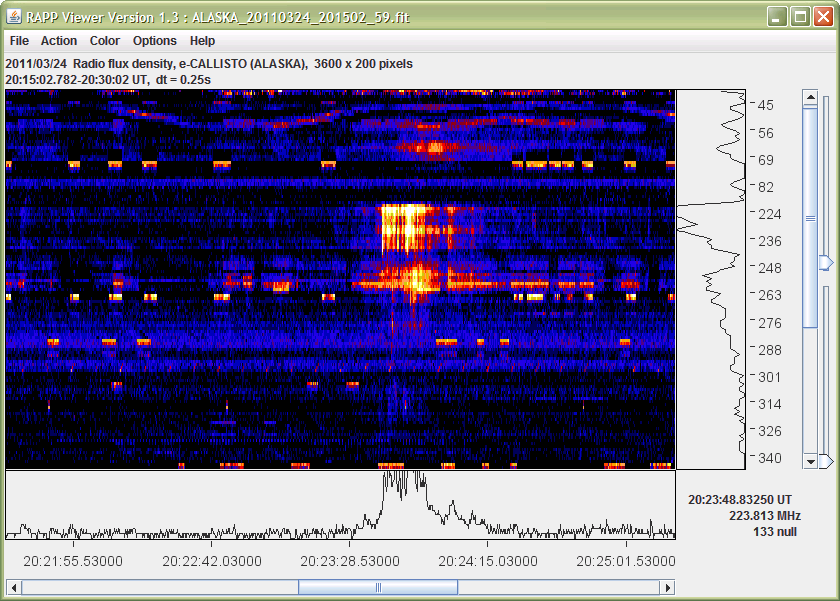Click the frequency spectrum profile panel

tap(711, 280)
